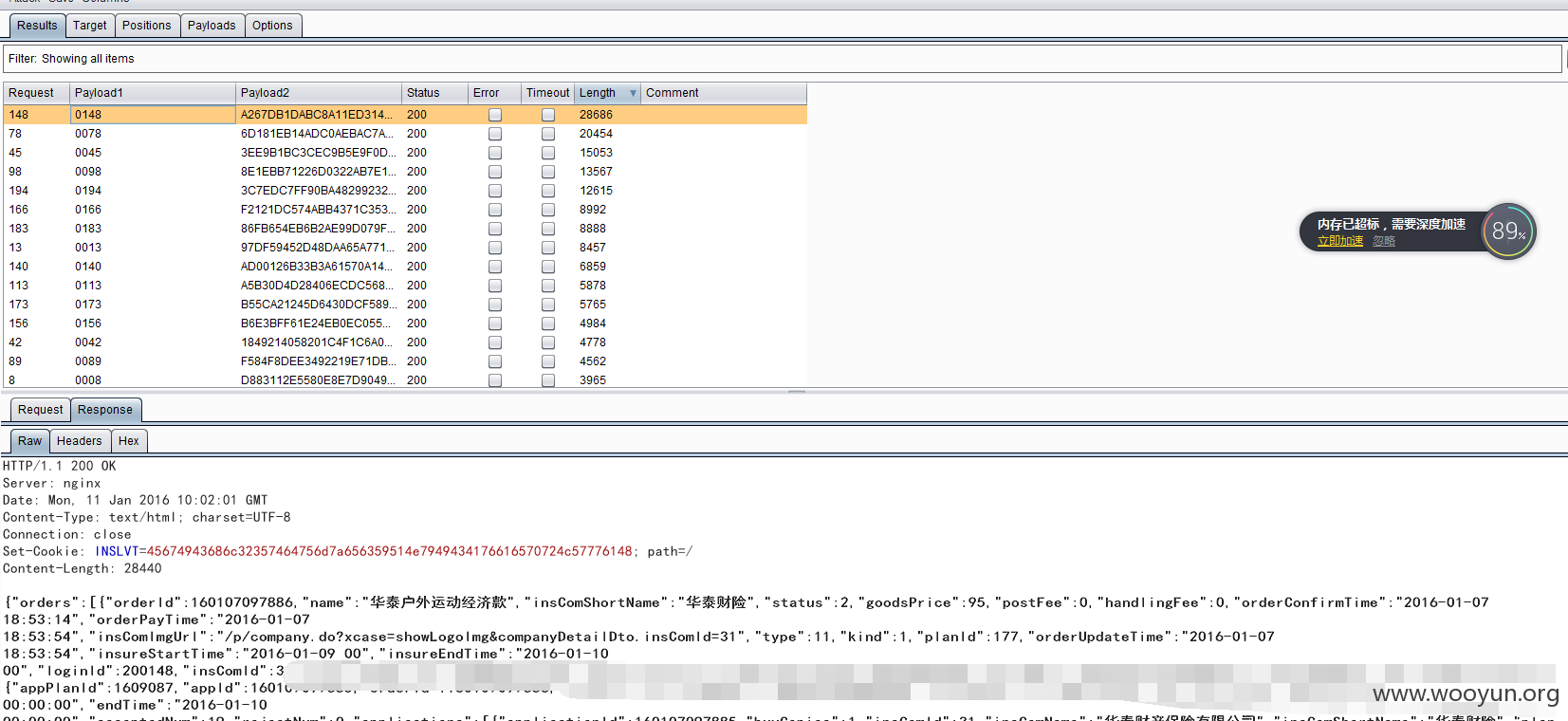Select row with payload2 3C7EDC7FF90BA48299232
Screen dimensions: 1568x721
[x=405, y=191]
